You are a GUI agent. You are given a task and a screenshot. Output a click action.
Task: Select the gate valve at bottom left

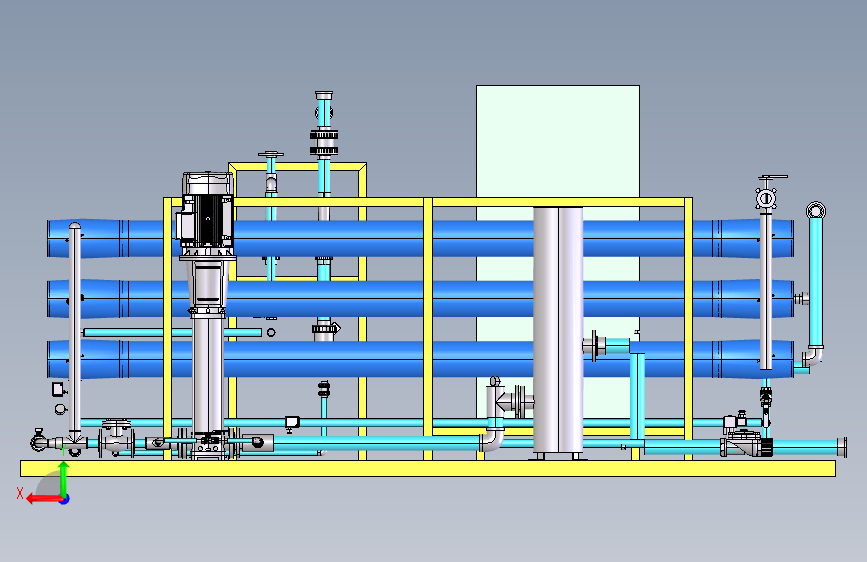click(116, 438)
